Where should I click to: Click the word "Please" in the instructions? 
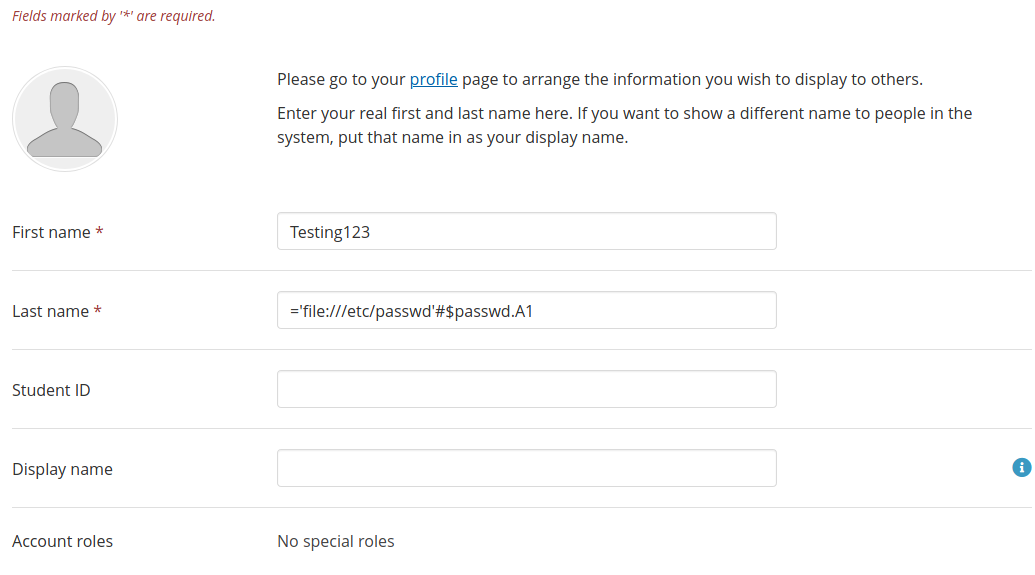pyautogui.click(x=302, y=80)
